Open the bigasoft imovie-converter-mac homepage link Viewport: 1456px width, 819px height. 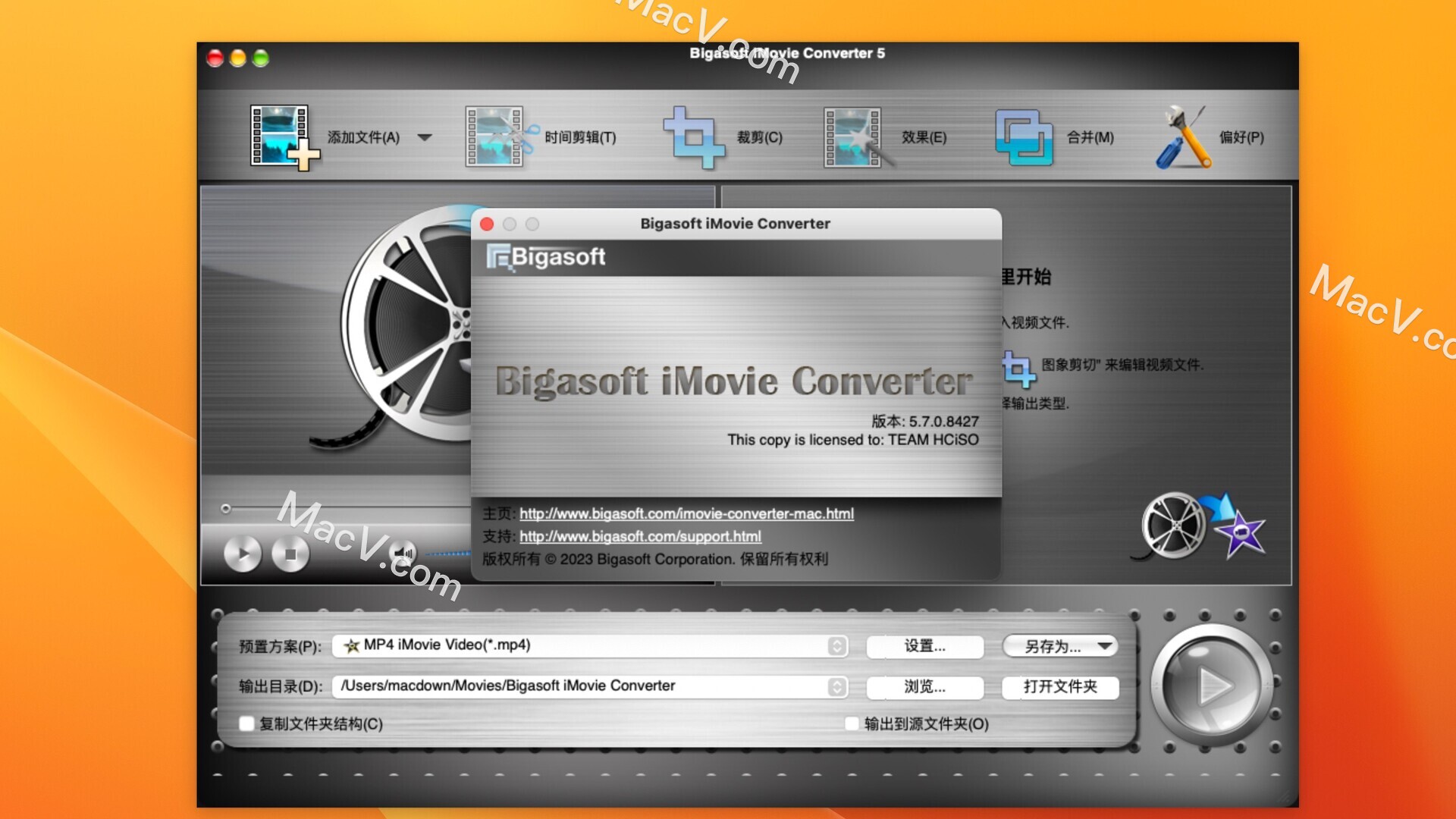(686, 513)
